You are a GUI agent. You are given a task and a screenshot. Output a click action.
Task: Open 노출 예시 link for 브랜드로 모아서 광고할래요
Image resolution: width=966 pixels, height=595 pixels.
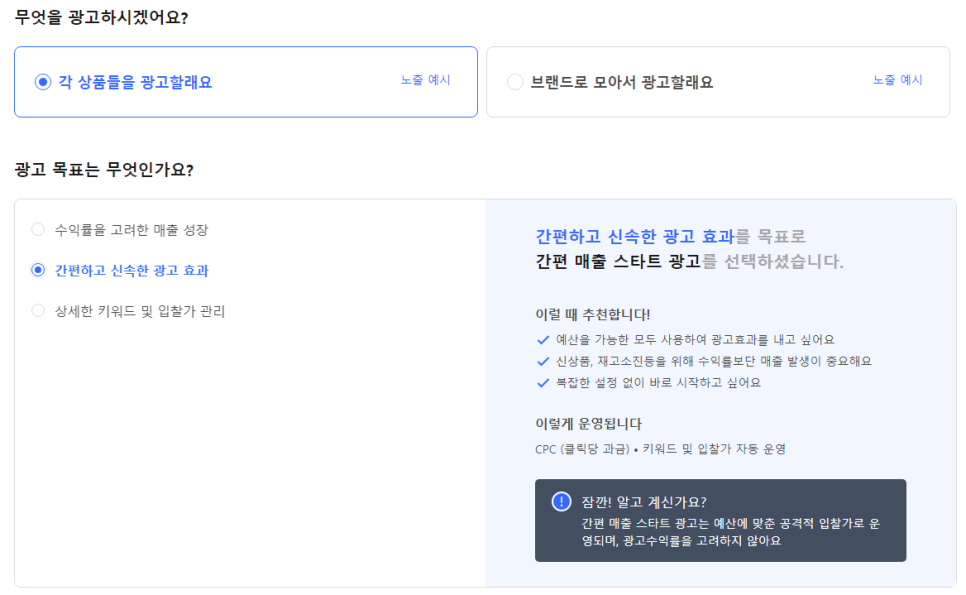click(898, 80)
